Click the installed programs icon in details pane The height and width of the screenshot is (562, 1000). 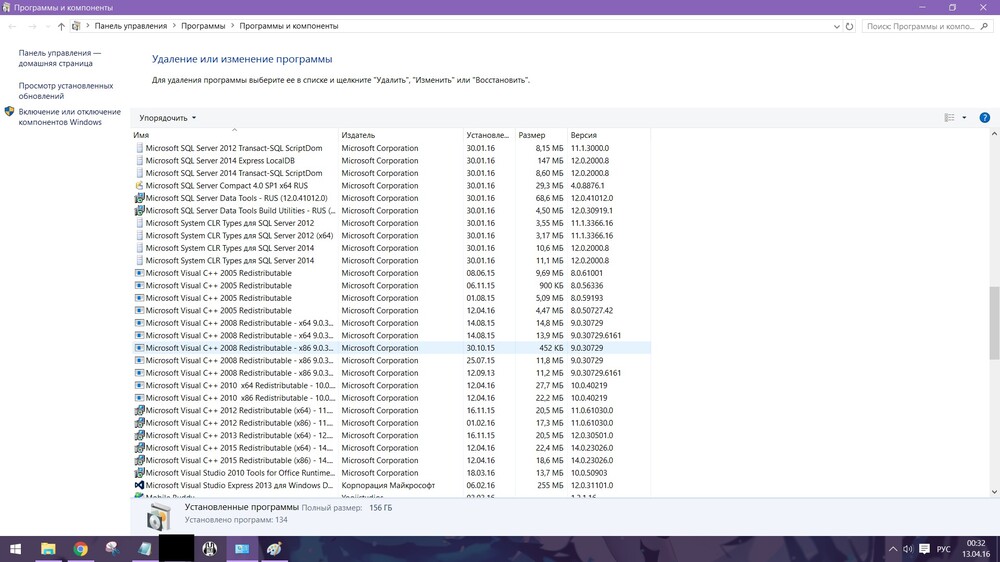pyautogui.click(x=158, y=516)
